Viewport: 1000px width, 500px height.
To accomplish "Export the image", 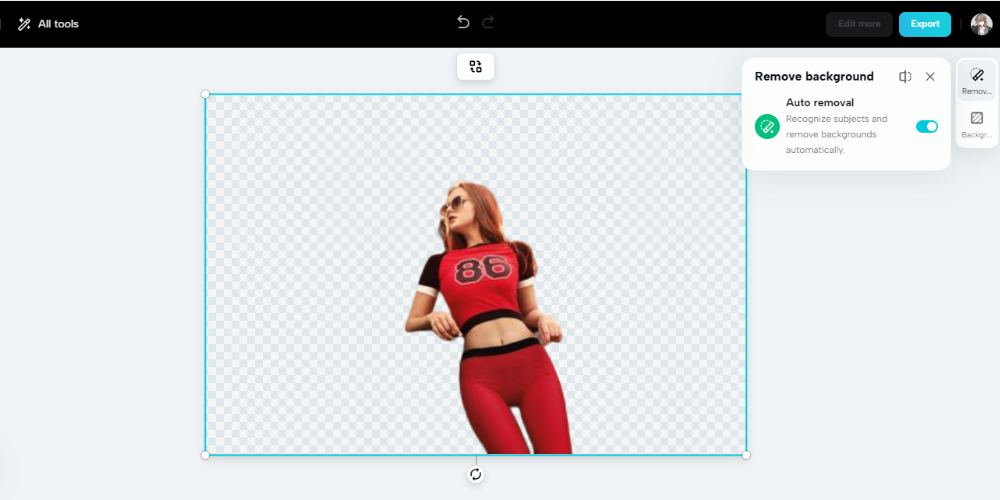I will tap(925, 24).
